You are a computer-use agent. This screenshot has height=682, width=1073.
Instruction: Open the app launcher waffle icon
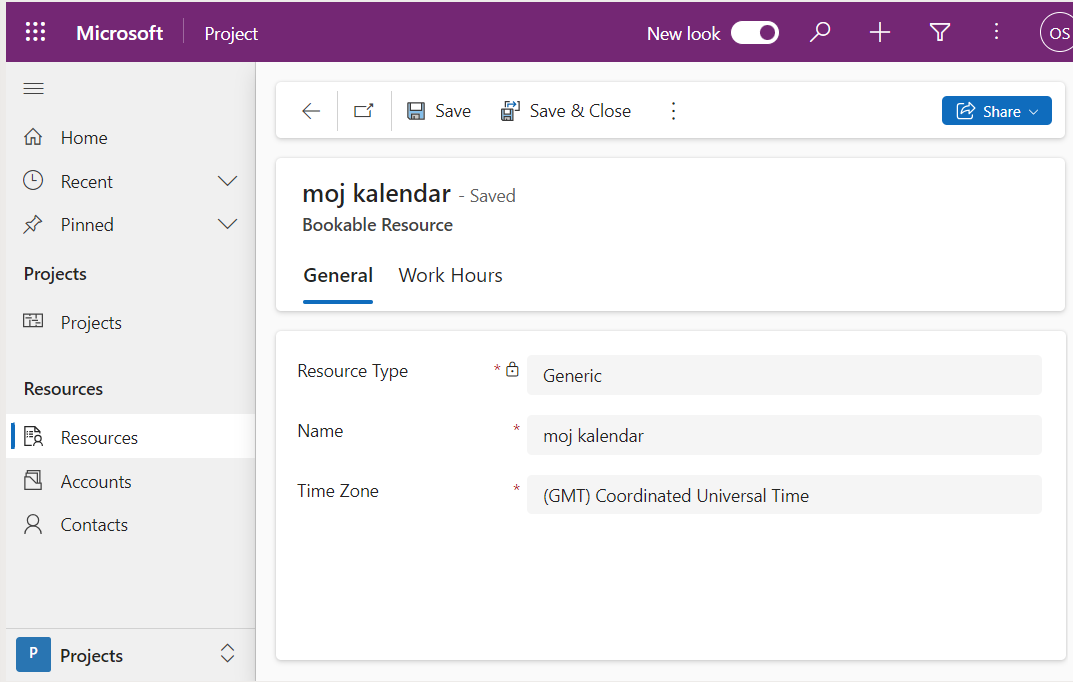point(36,32)
